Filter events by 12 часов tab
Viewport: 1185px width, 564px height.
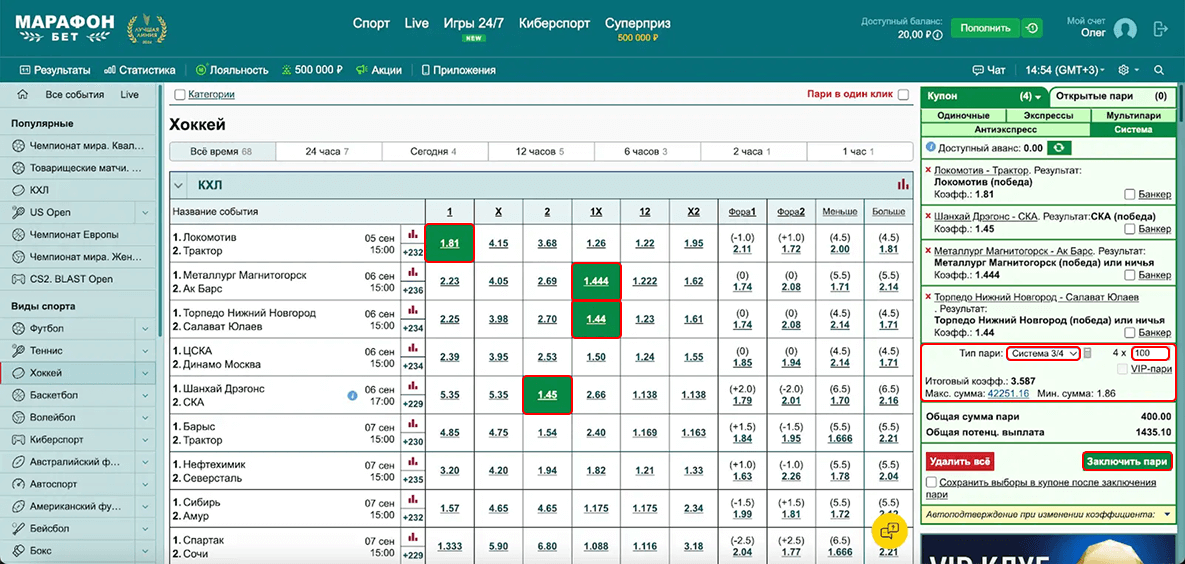pyautogui.click(x=540, y=151)
